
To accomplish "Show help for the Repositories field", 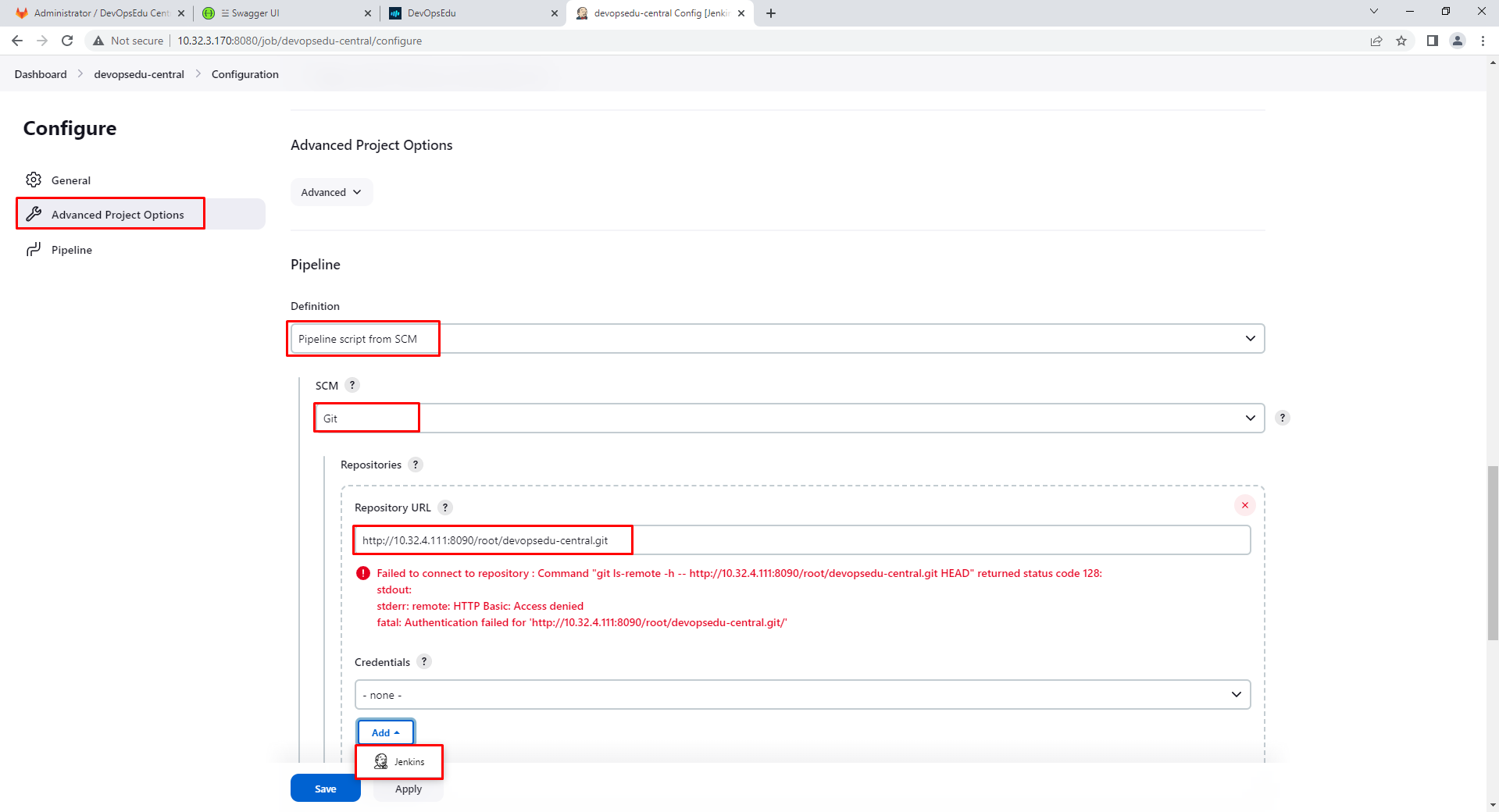I will [416, 465].
